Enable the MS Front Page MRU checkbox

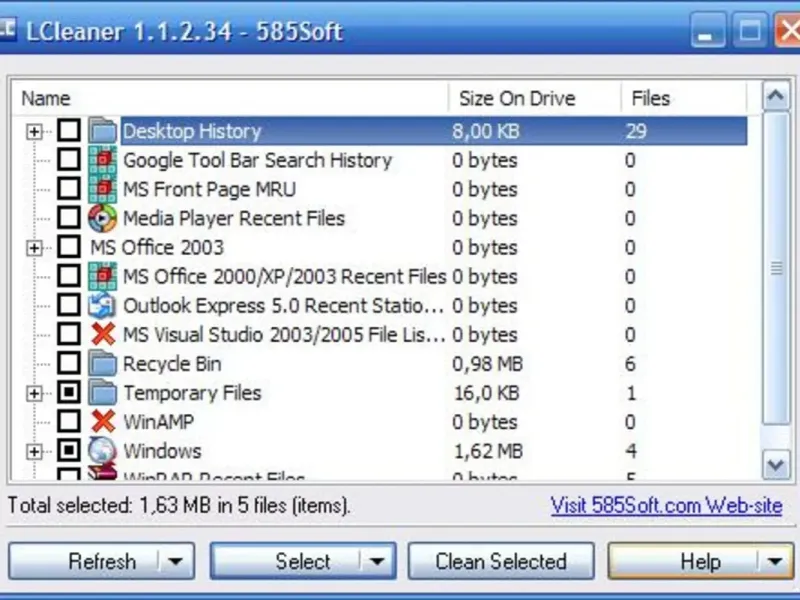pyautogui.click(x=68, y=189)
